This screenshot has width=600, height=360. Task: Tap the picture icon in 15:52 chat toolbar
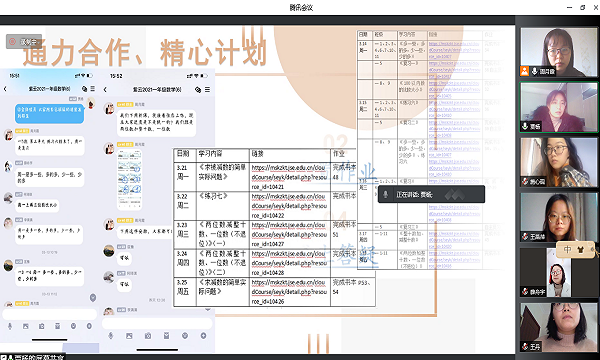point(129,336)
